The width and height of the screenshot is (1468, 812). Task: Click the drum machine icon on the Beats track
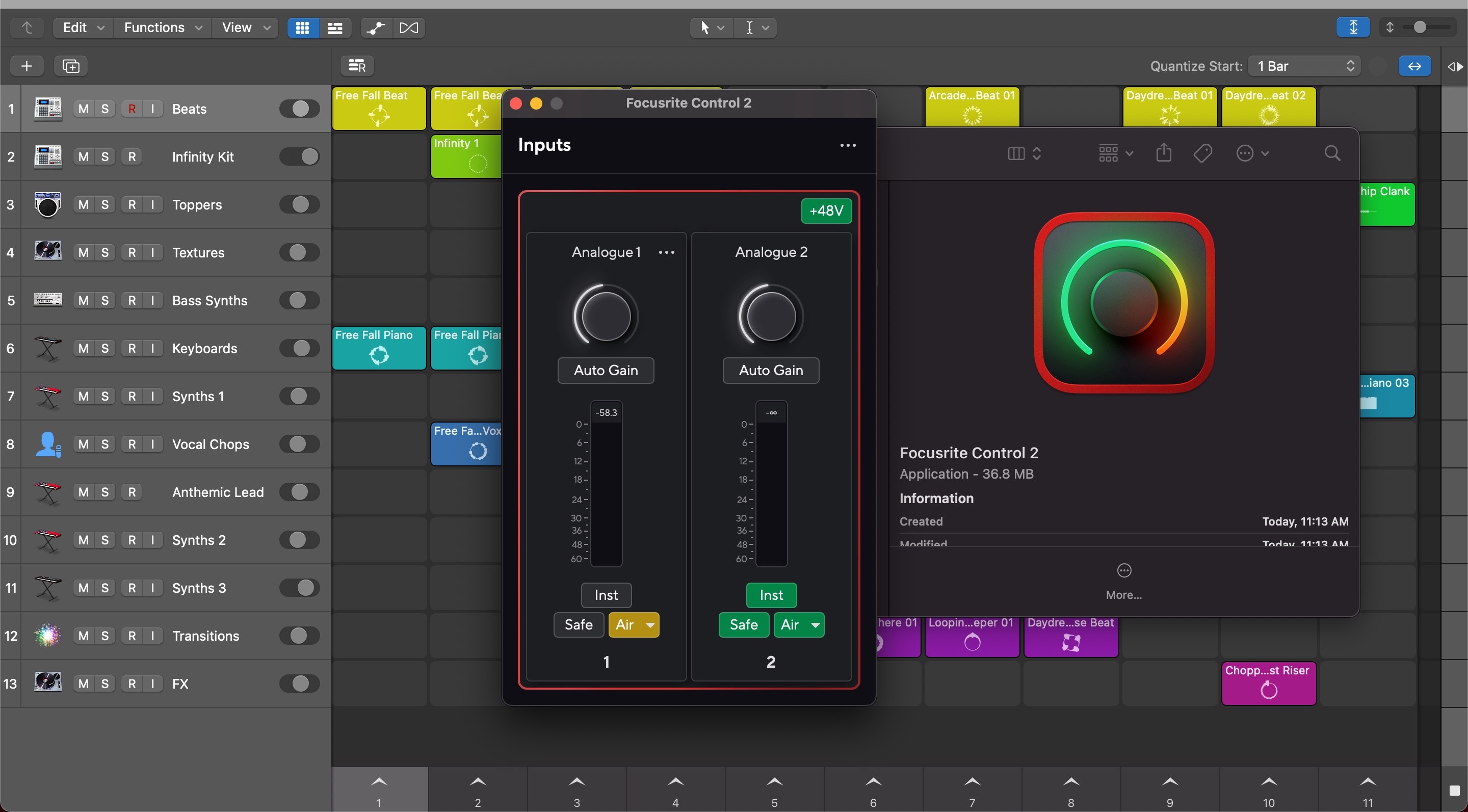point(48,108)
